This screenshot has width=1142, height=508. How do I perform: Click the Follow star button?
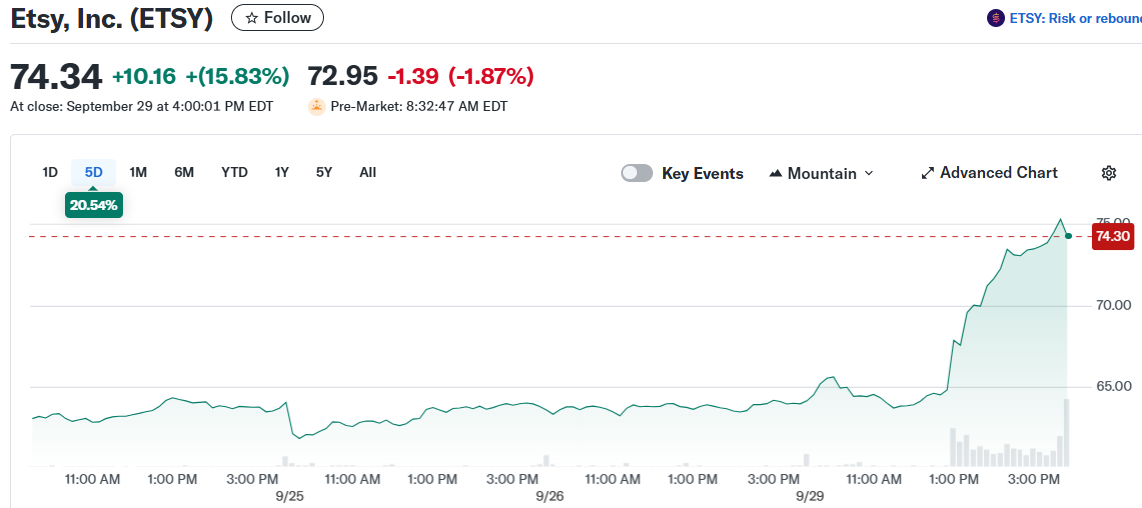277,17
